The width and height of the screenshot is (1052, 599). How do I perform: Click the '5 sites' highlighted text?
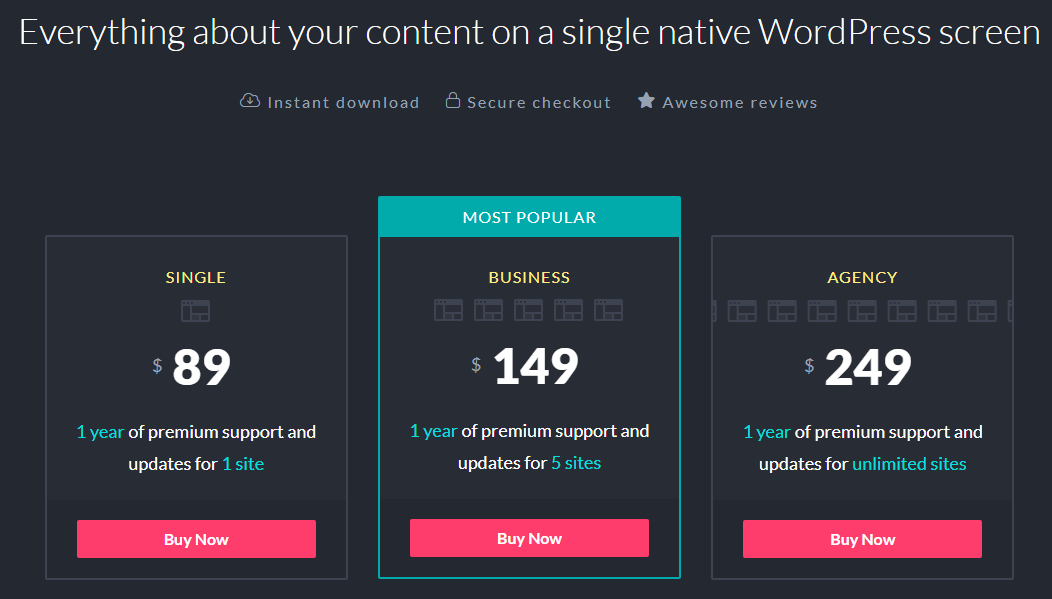click(x=576, y=463)
